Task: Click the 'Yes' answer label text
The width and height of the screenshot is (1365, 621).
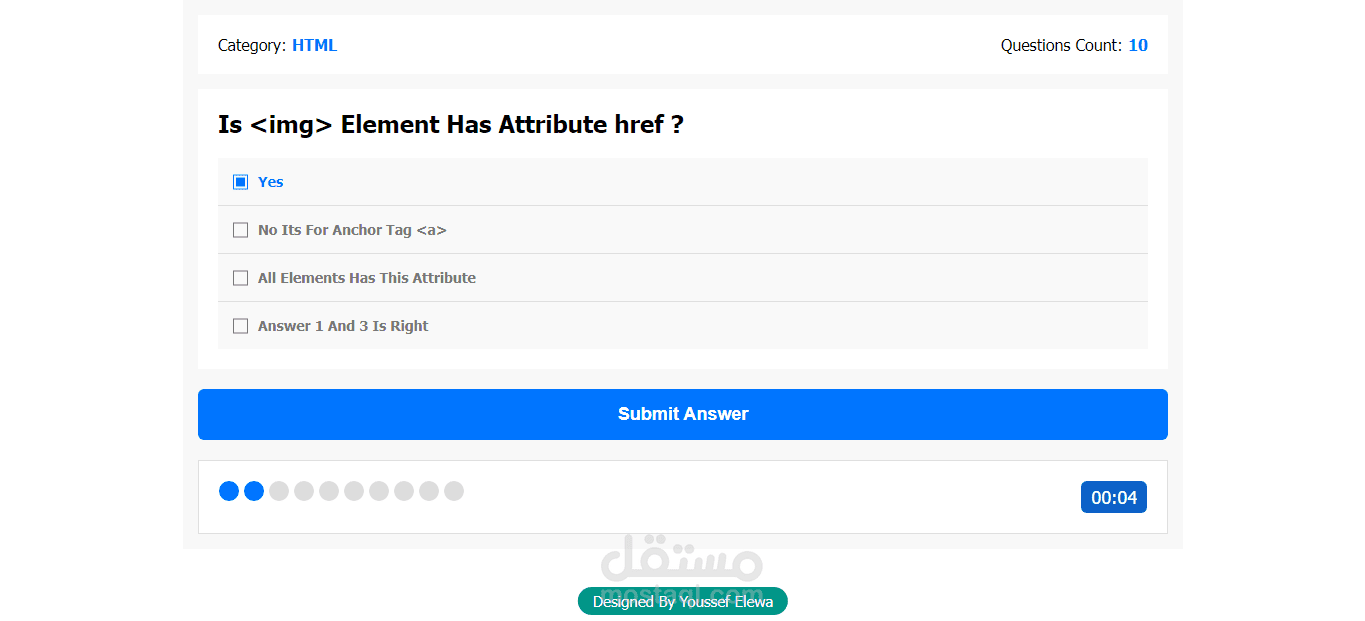Action: coord(271,182)
